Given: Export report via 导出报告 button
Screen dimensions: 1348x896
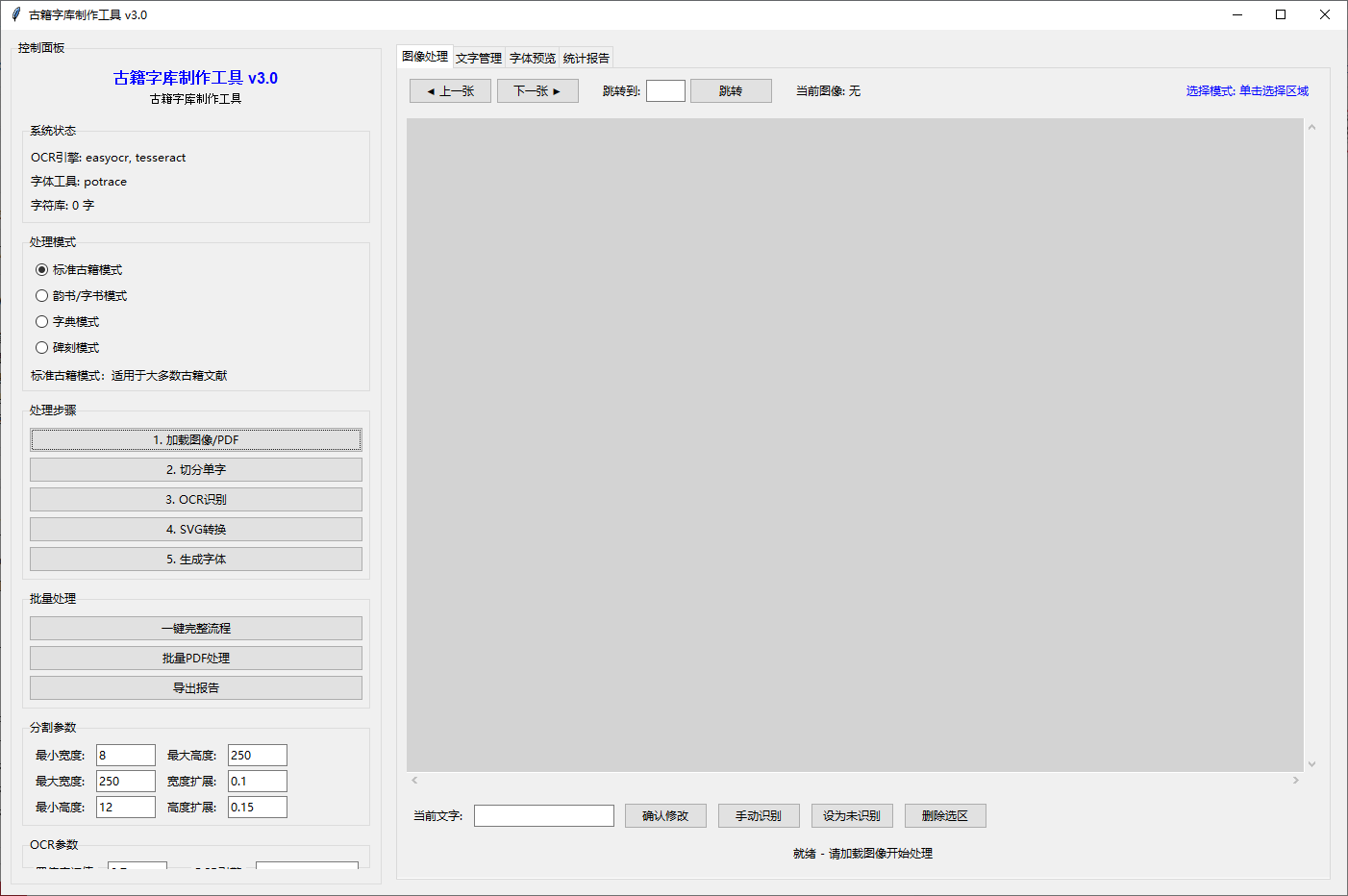Looking at the screenshot, I should [196, 687].
